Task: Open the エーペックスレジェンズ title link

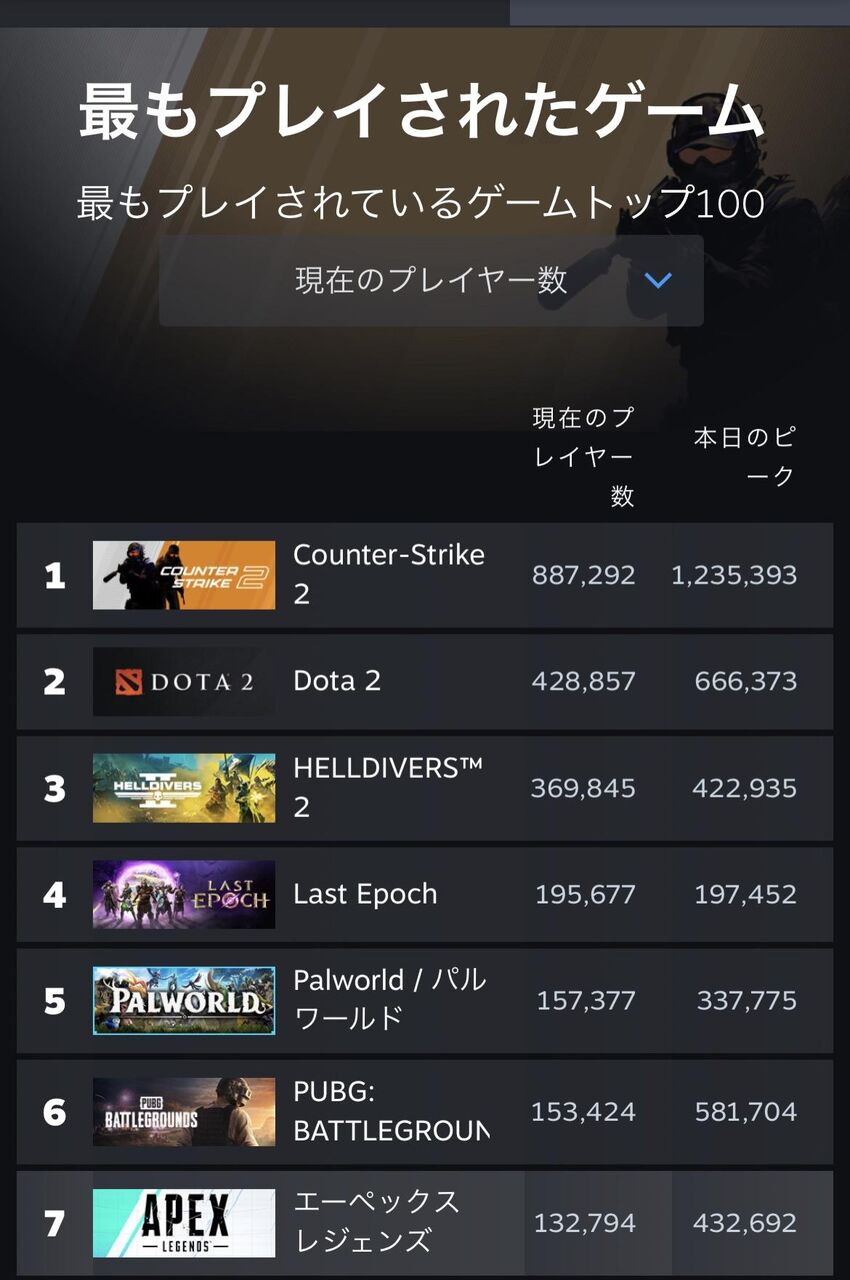Action: [x=376, y=1221]
